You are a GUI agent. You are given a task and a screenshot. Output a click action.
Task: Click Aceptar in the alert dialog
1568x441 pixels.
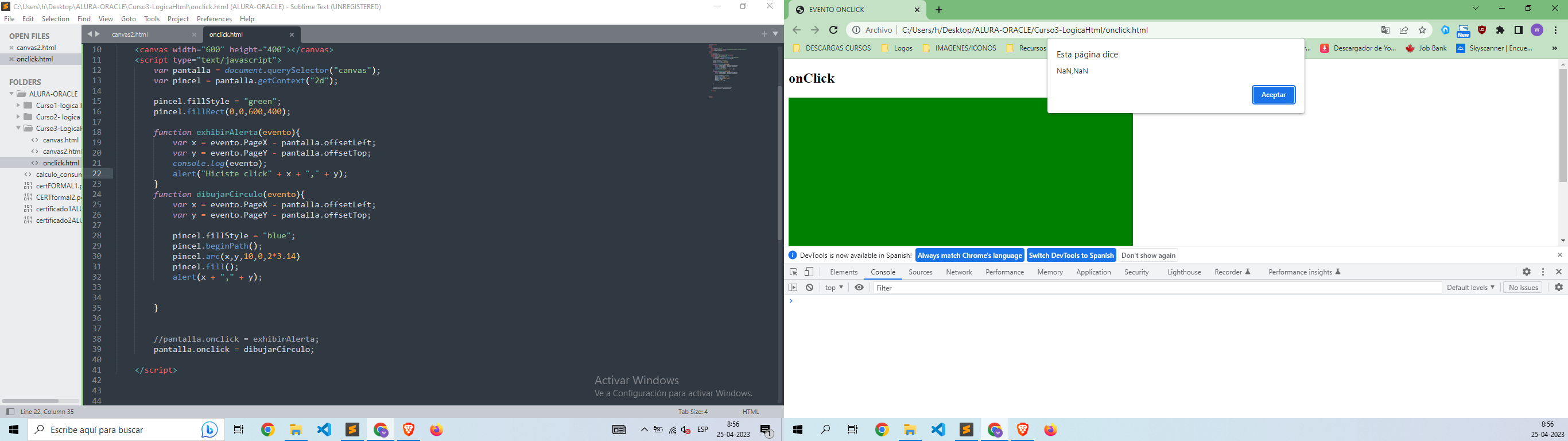coord(1274,95)
